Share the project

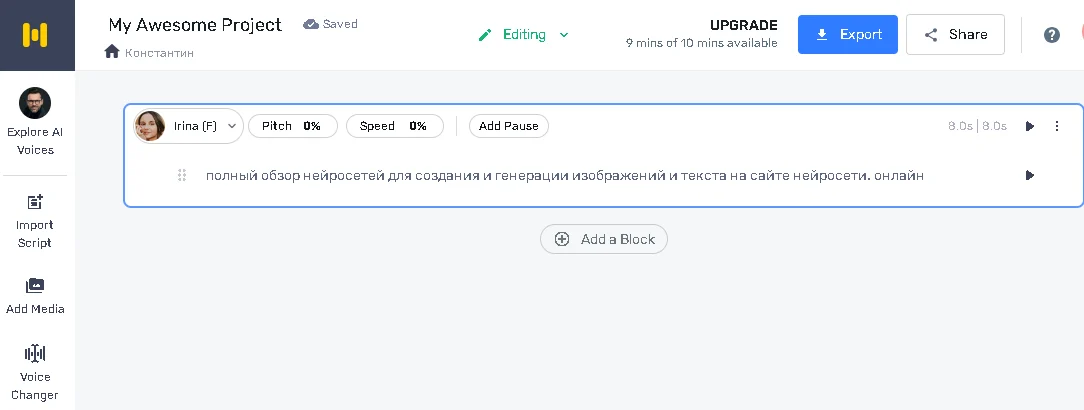(955, 35)
